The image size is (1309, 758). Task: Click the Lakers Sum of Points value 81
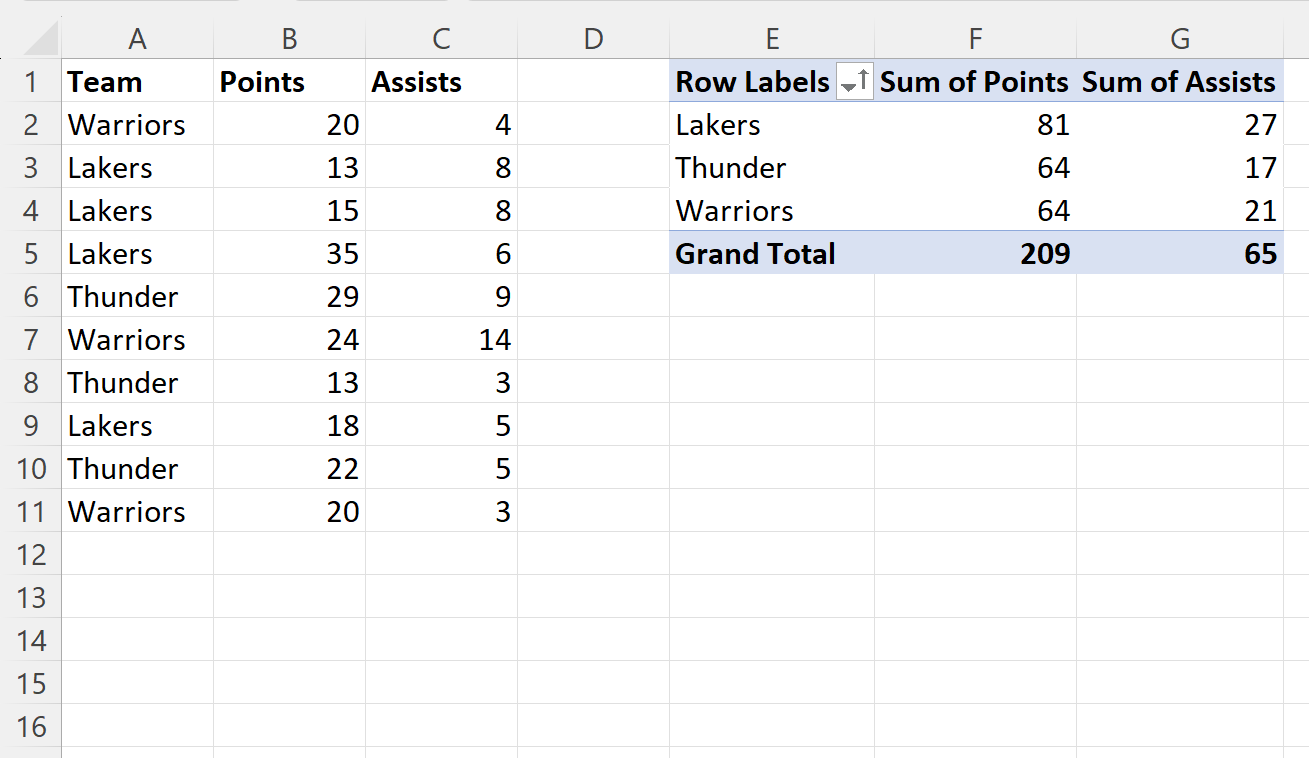976,125
